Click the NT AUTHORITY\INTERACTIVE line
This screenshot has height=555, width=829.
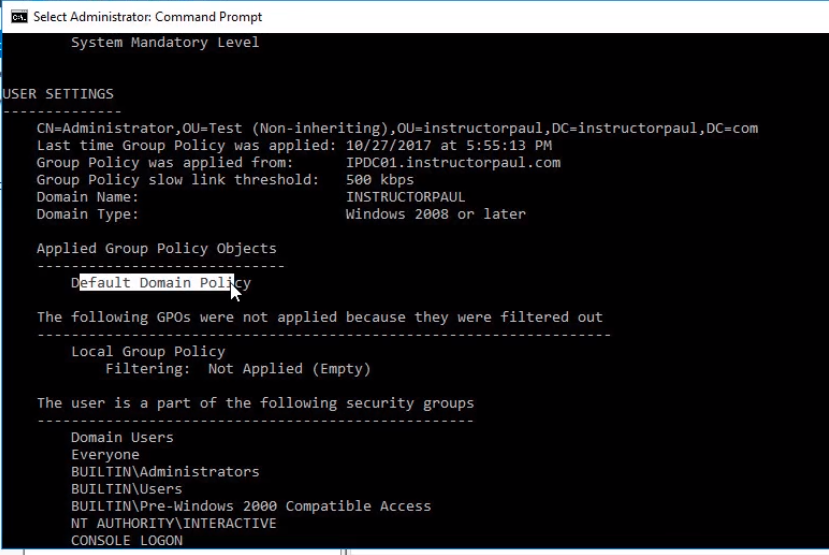[173, 524]
